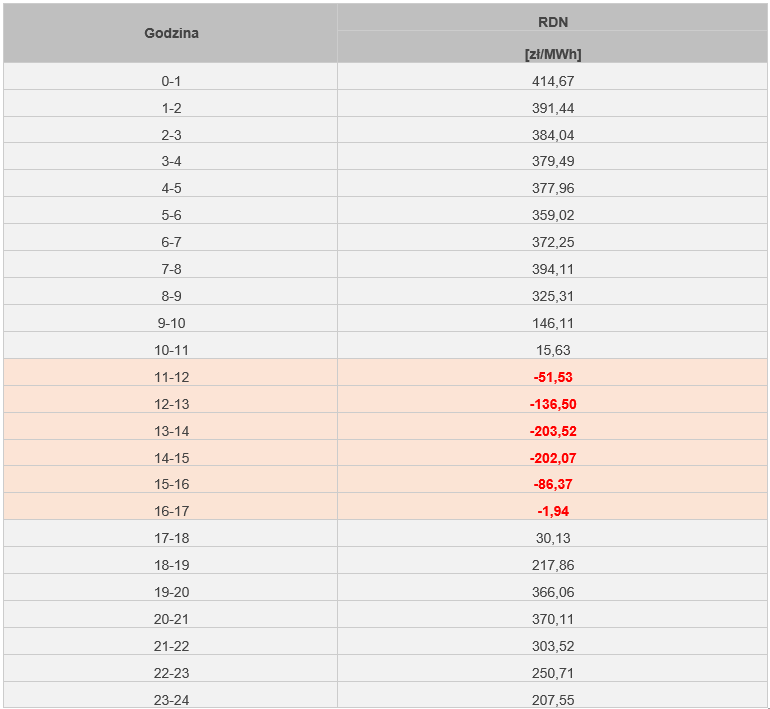Select the price value 146,11
The image size is (770, 709).
(552, 323)
